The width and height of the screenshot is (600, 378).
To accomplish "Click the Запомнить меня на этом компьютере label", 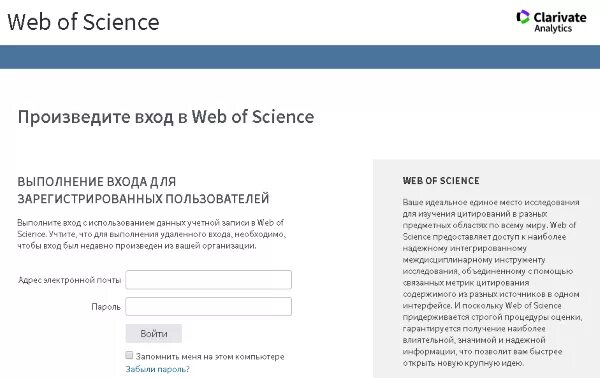I will 210,357.
